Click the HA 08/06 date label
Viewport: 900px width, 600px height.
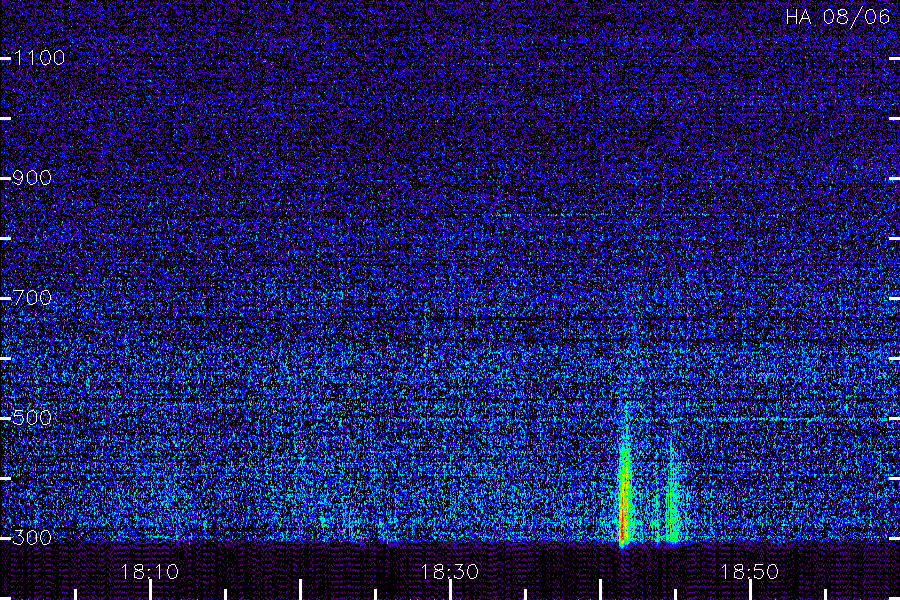(837, 17)
